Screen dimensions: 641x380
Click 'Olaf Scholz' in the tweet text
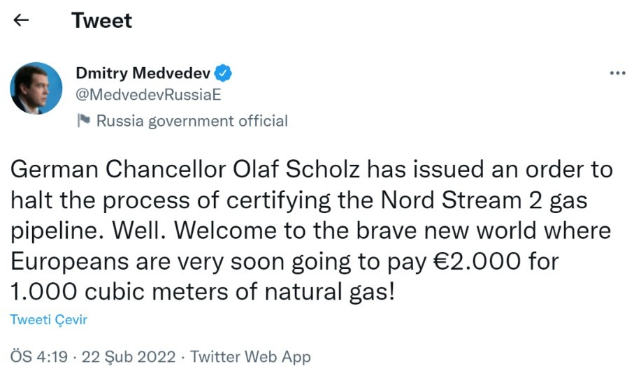(x=296, y=169)
